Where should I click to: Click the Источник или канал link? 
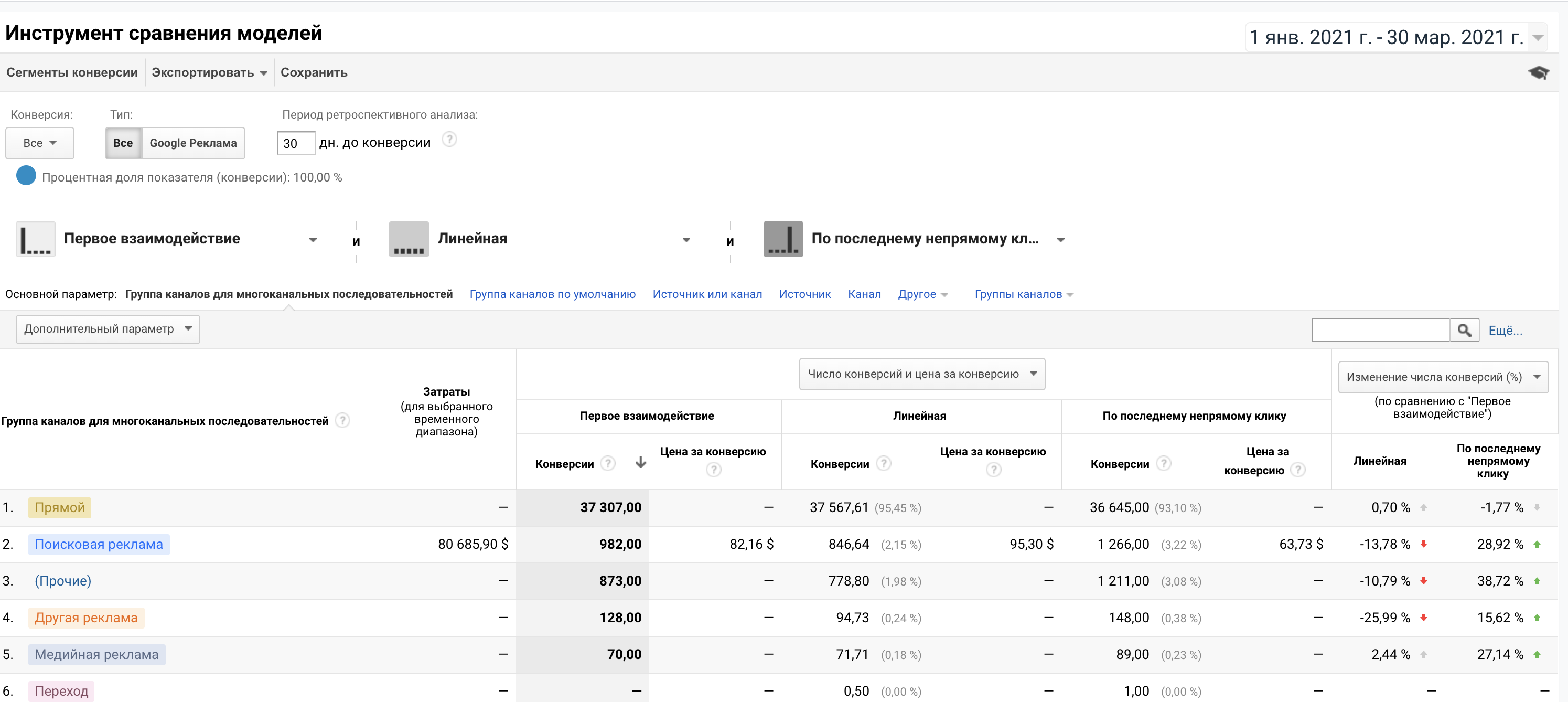click(707, 294)
